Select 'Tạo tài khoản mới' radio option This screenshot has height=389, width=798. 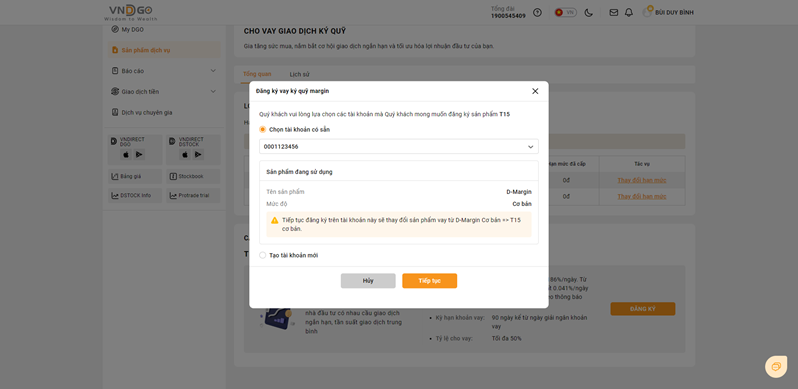tap(263, 255)
